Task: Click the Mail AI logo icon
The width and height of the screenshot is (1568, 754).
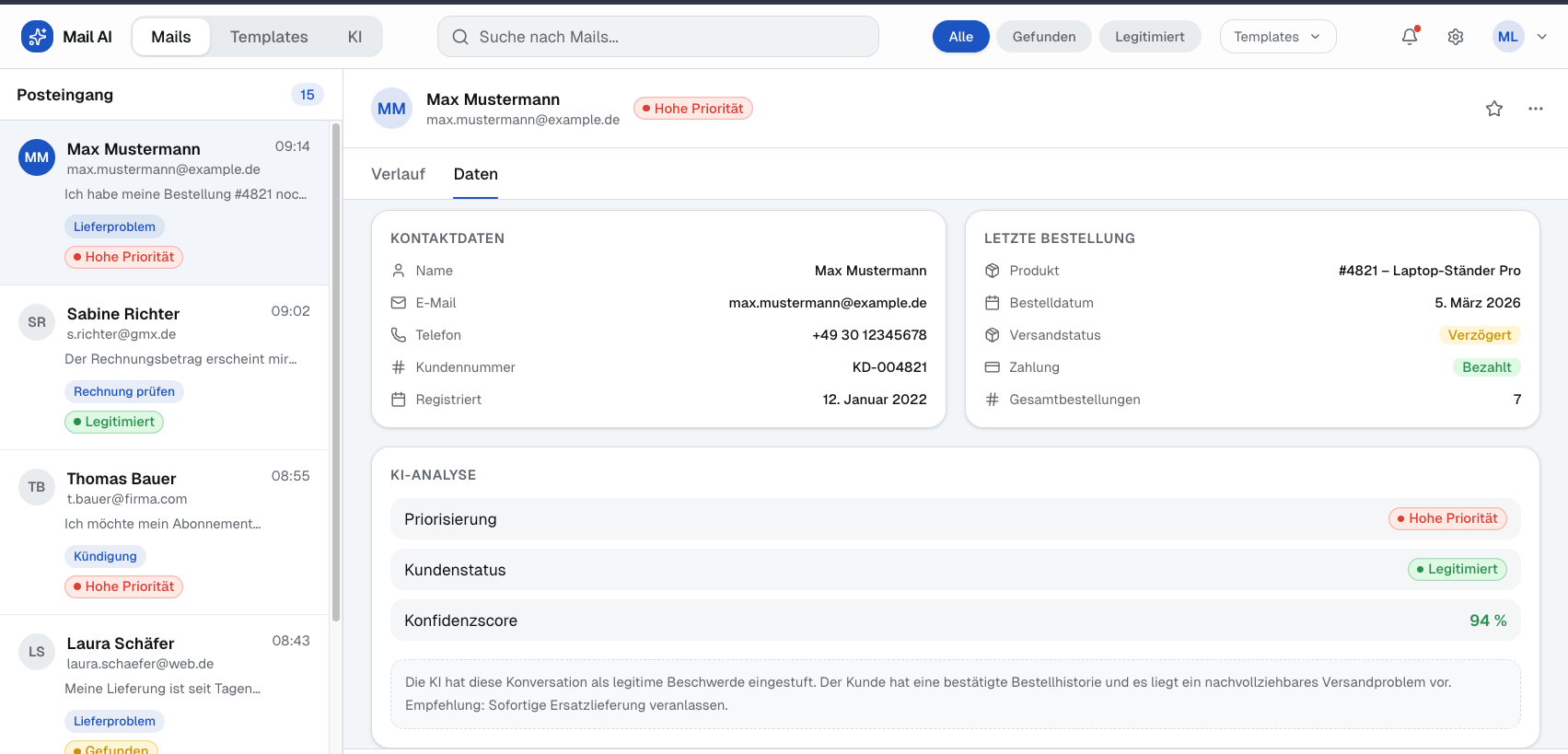Action: pos(37,37)
